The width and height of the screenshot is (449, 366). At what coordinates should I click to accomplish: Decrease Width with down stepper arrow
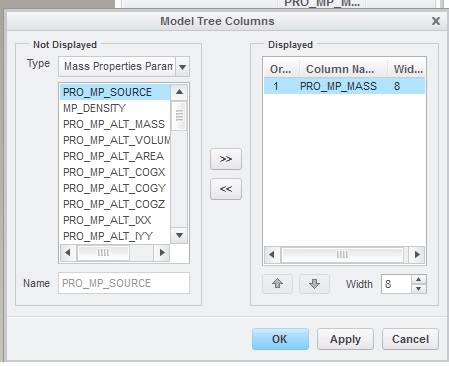click(x=419, y=289)
